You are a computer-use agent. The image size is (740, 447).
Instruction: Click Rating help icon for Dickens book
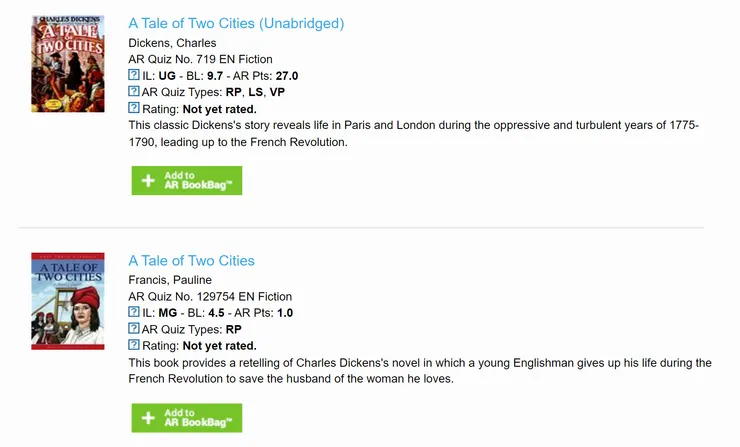[134, 108]
